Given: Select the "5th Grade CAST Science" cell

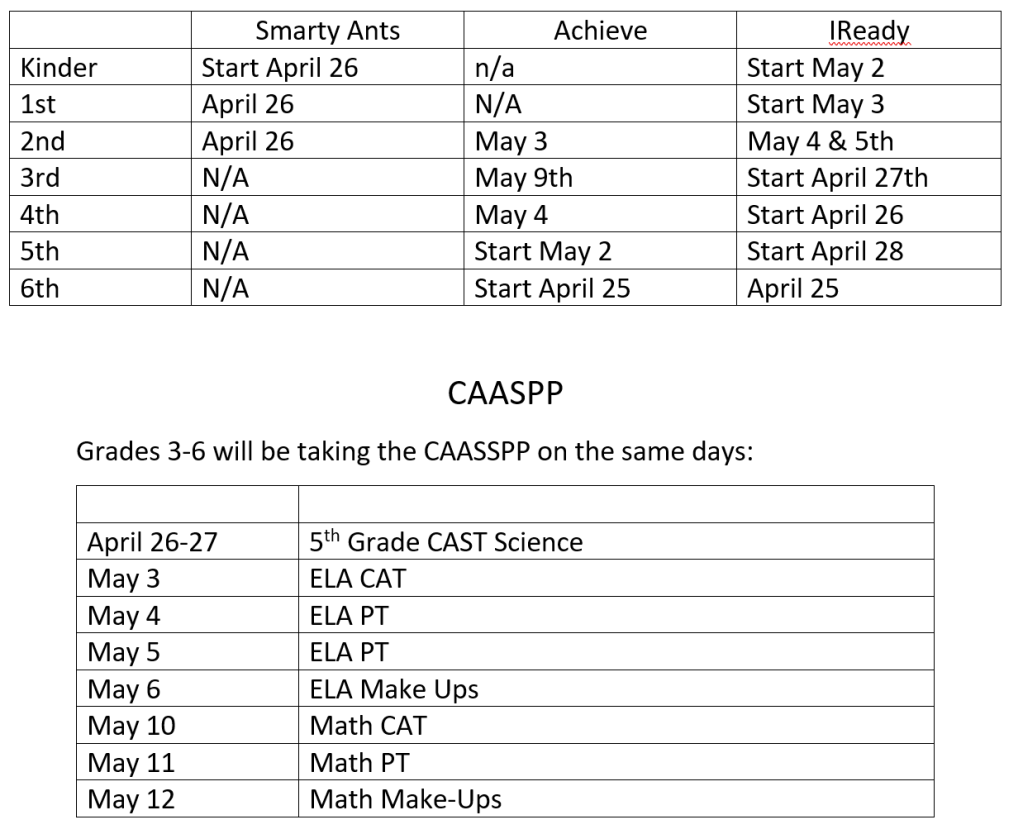Looking at the screenshot, I should click(x=446, y=542).
